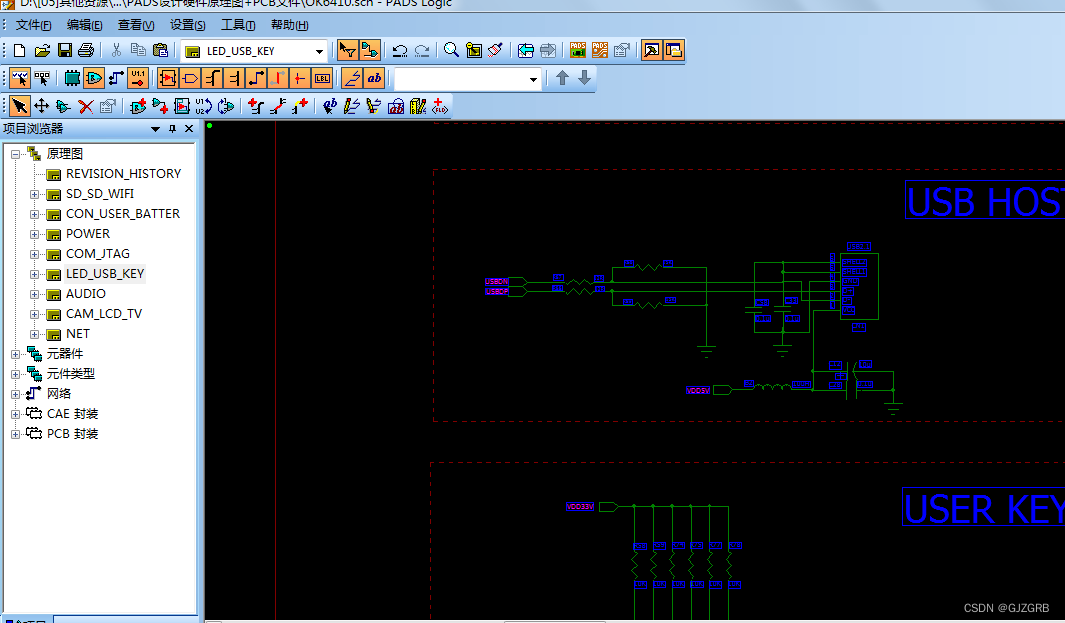Viewport: 1065px width, 623px height.
Task: Save the schematic with the disk icon
Action: point(65,50)
